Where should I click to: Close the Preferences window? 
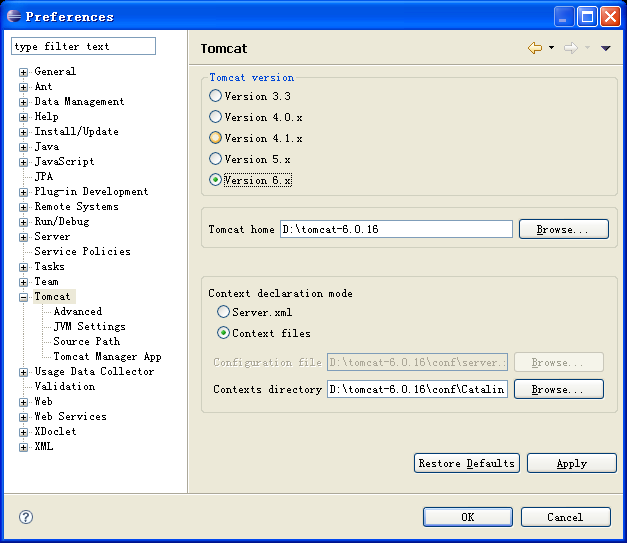(610, 16)
